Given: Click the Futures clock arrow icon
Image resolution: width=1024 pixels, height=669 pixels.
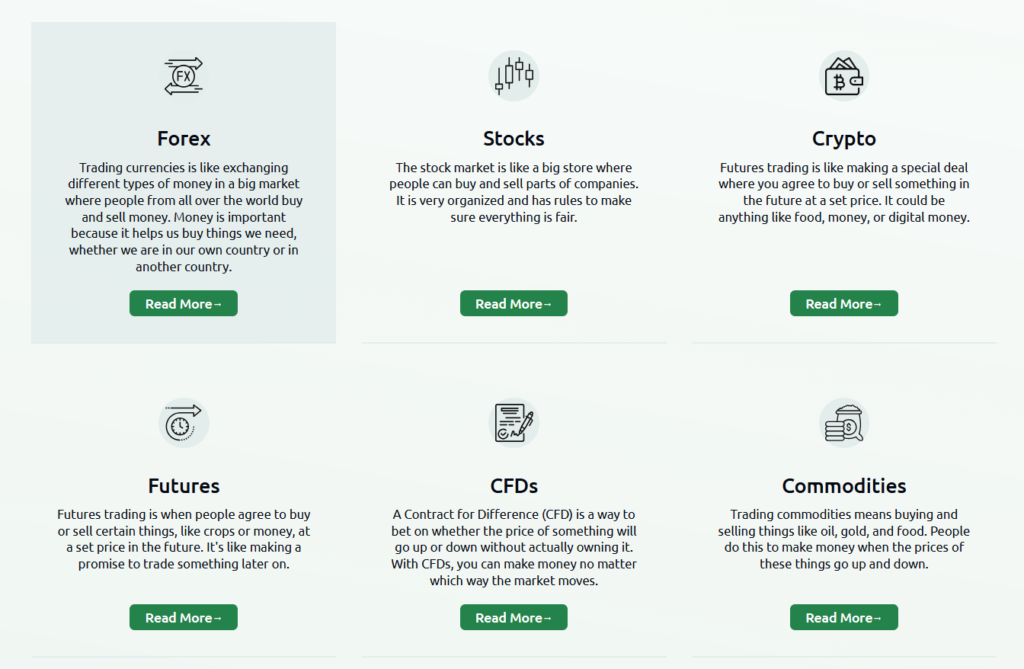Looking at the screenshot, I should [183, 423].
